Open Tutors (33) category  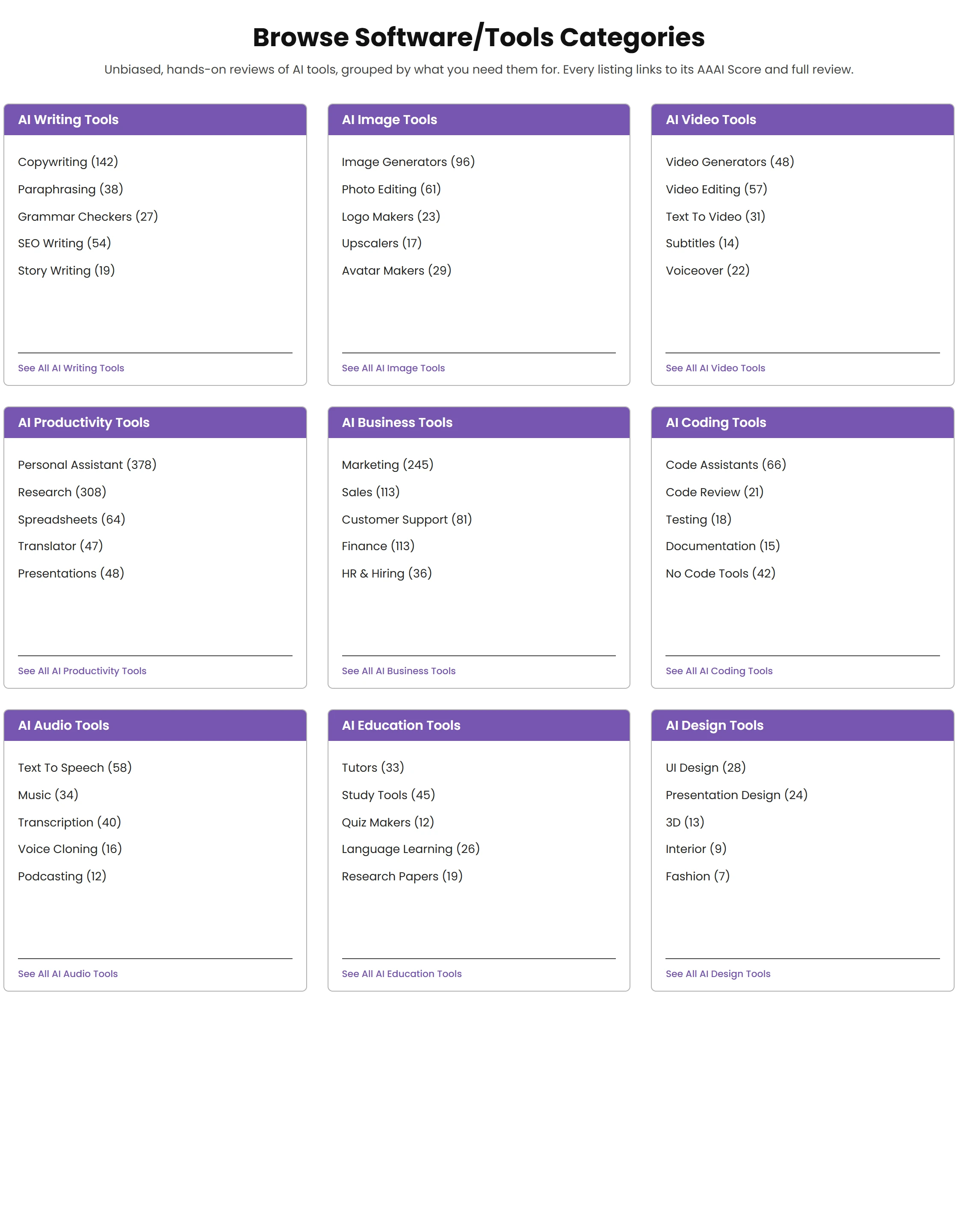click(373, 768)
